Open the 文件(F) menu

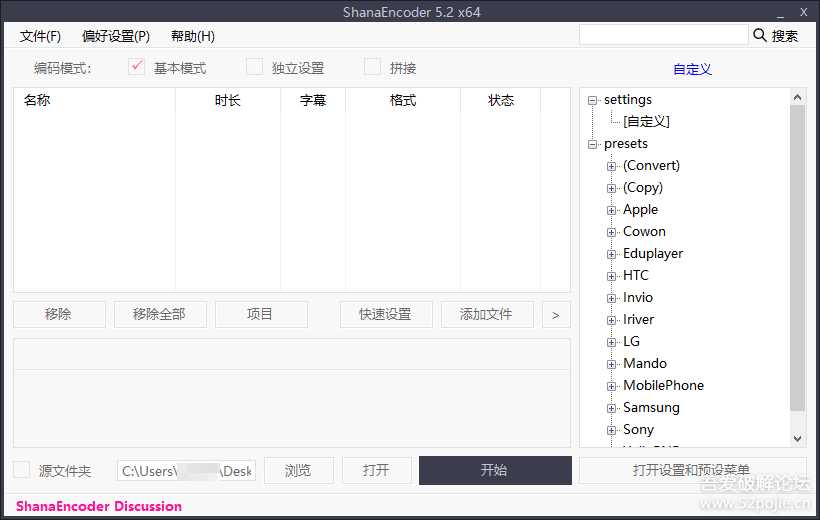click(x=40, y=36)
